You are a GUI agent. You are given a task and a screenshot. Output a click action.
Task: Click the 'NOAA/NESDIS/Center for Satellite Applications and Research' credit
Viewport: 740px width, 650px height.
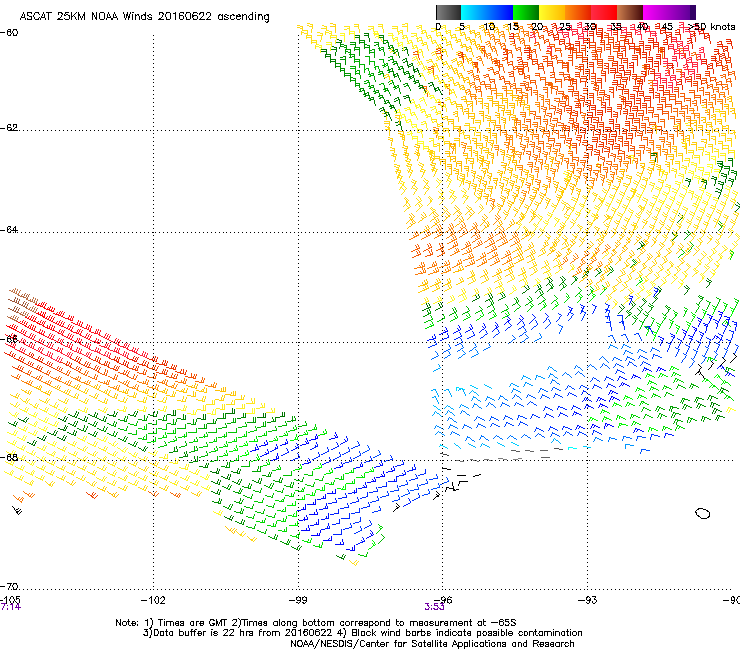coord(432,644)
